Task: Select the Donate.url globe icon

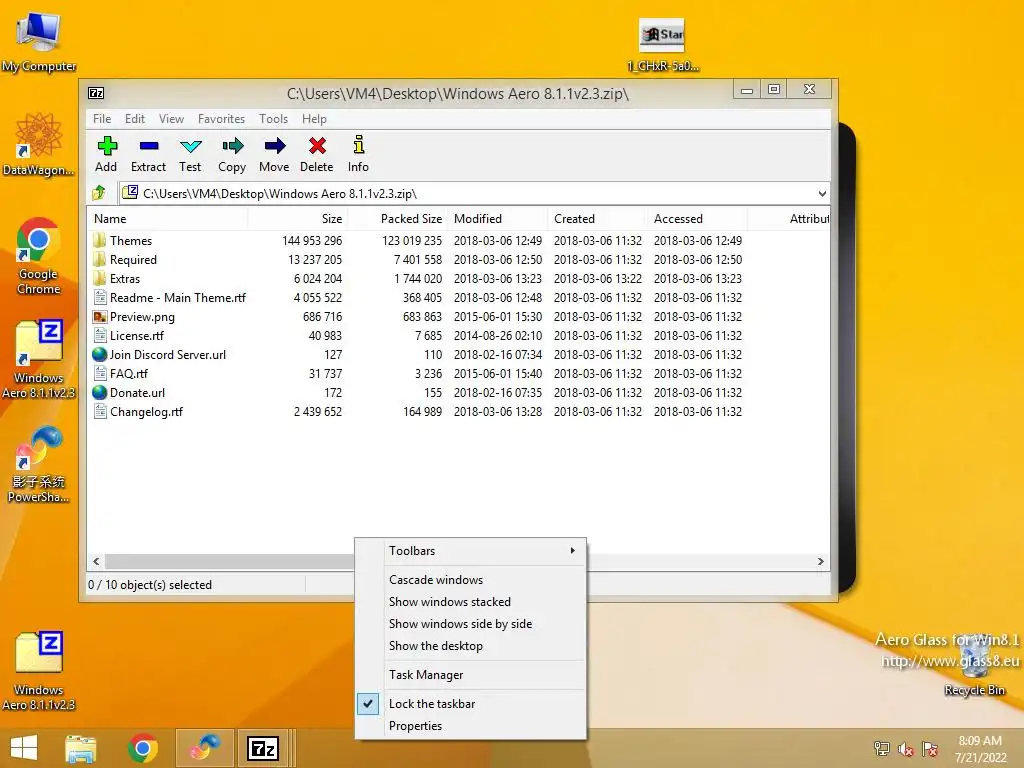Action: click(100, 392)
